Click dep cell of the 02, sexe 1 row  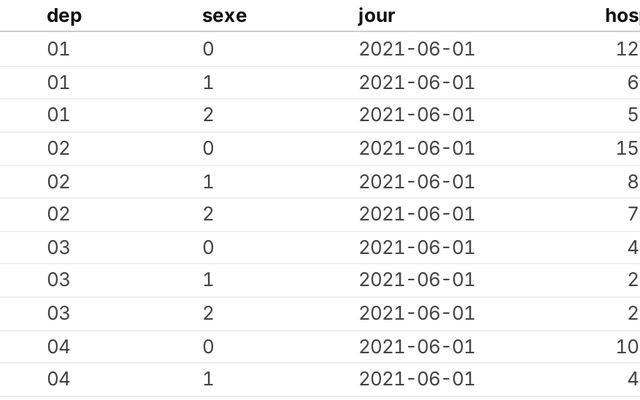(x=58, y=181)
